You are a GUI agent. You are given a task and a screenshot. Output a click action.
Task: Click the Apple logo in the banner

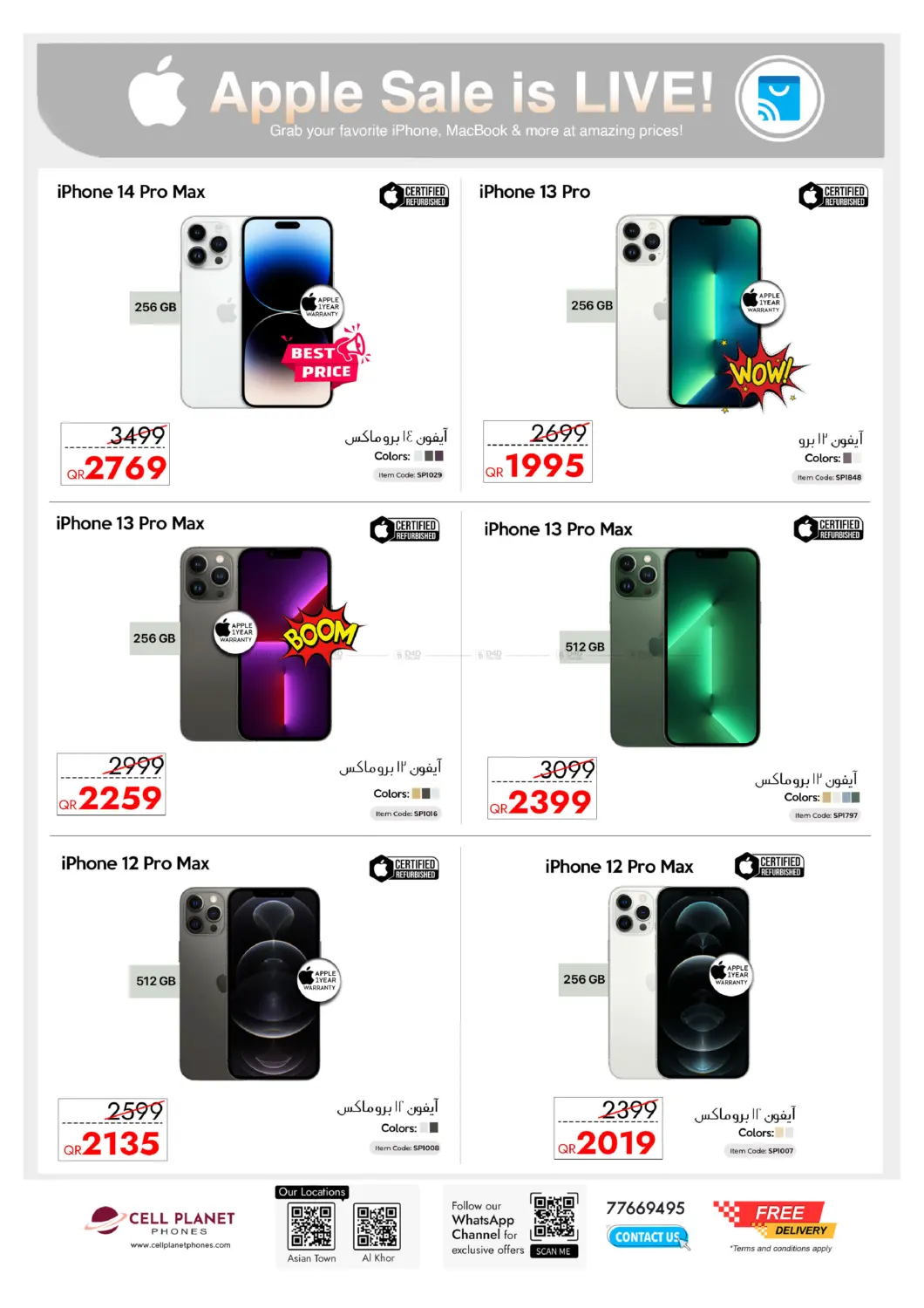(x=157, y=91)
